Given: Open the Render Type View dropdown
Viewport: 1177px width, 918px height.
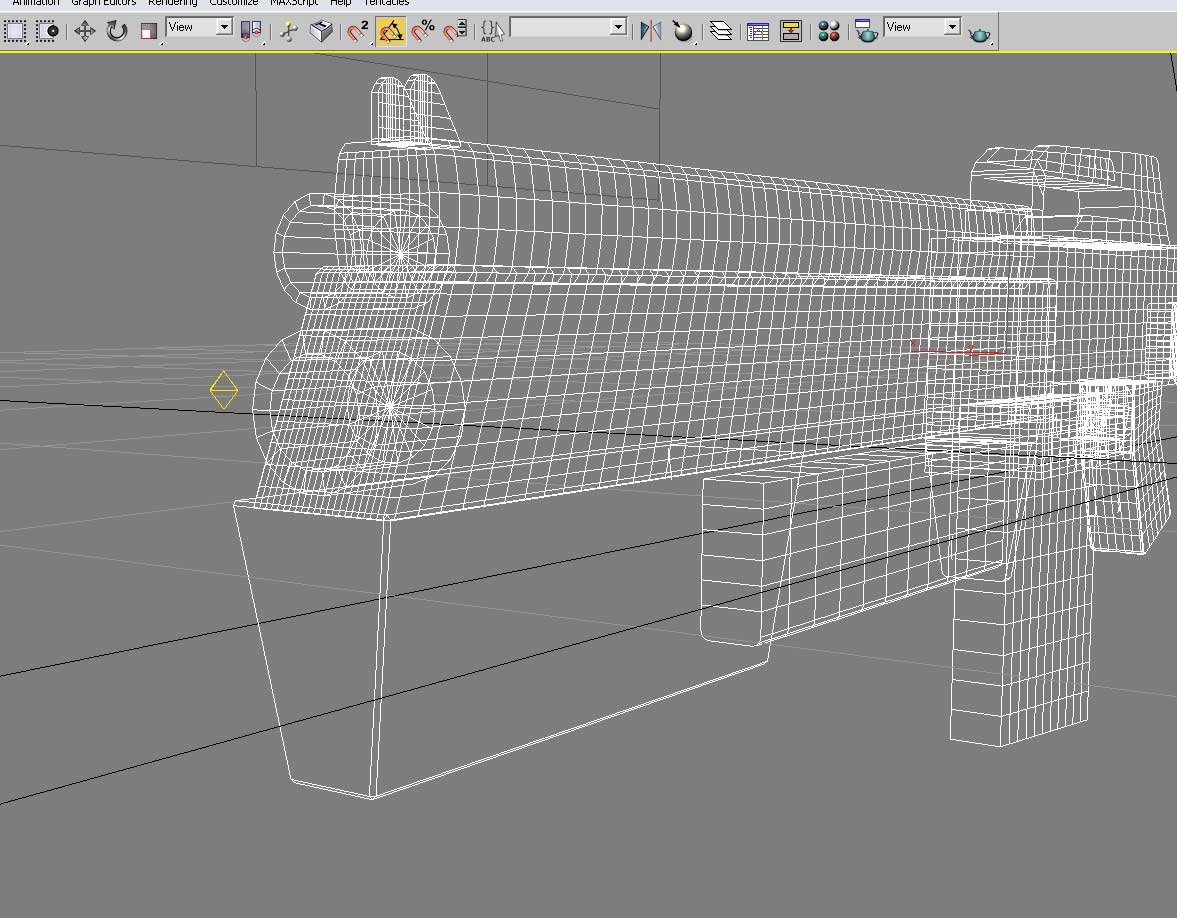Looking at the screenshot, I should click(923, 28).
